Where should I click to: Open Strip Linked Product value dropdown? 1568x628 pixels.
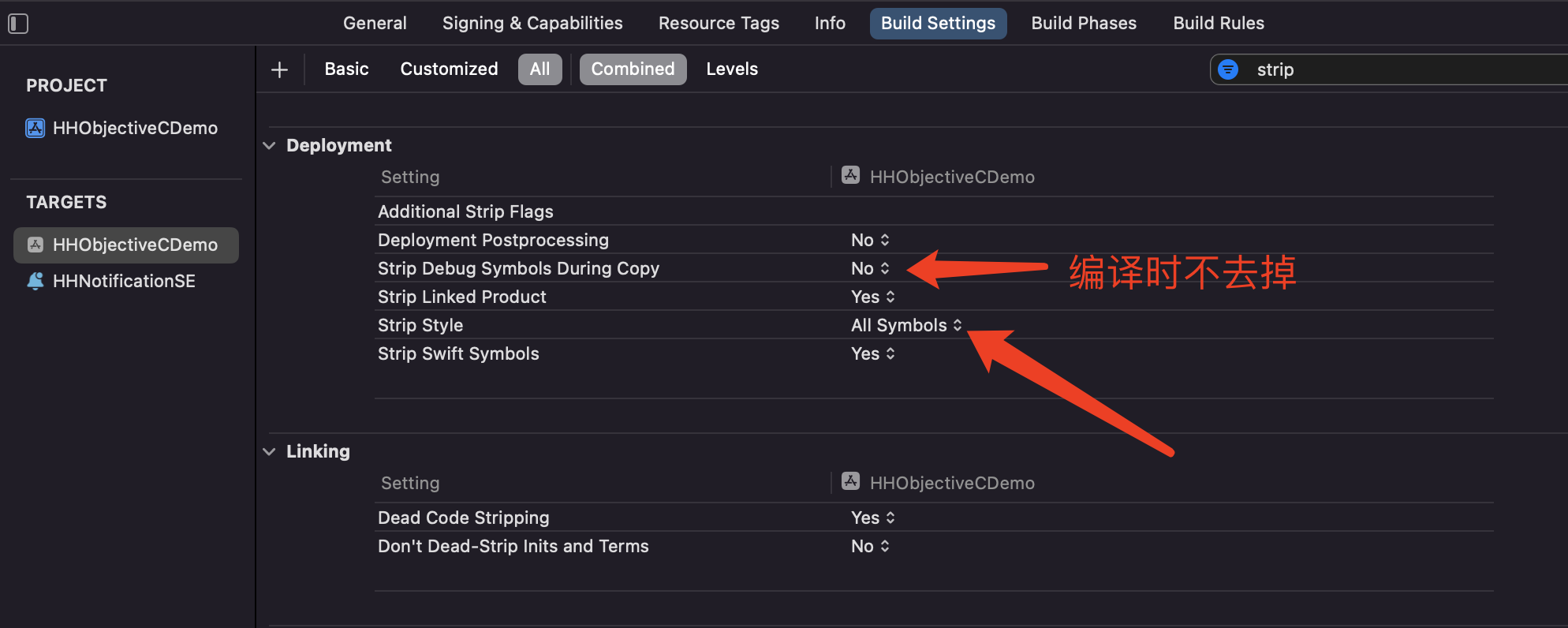pyautogui.click(x=873, y=297)
